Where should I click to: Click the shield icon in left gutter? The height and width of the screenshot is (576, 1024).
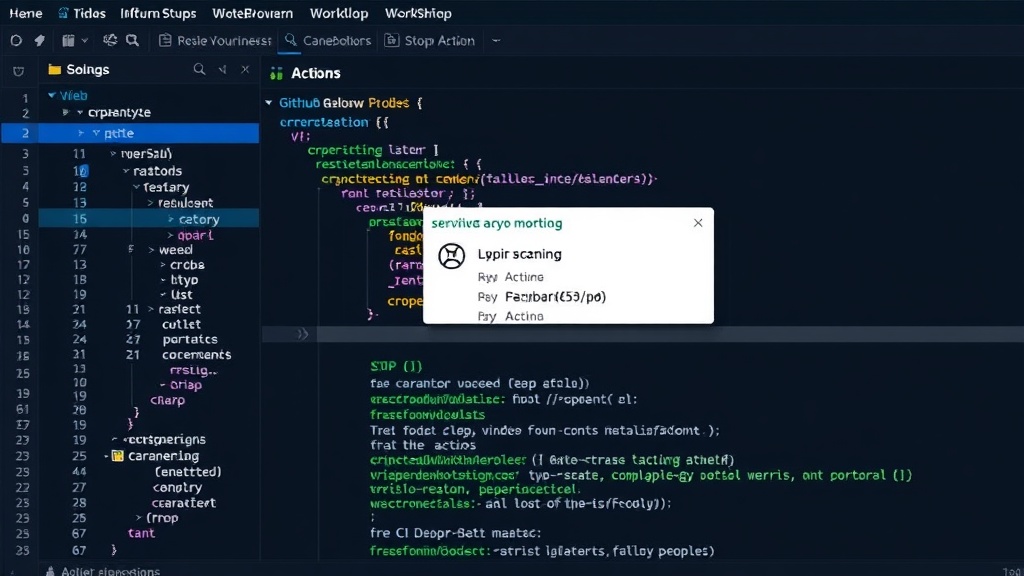tap(19, 71)
